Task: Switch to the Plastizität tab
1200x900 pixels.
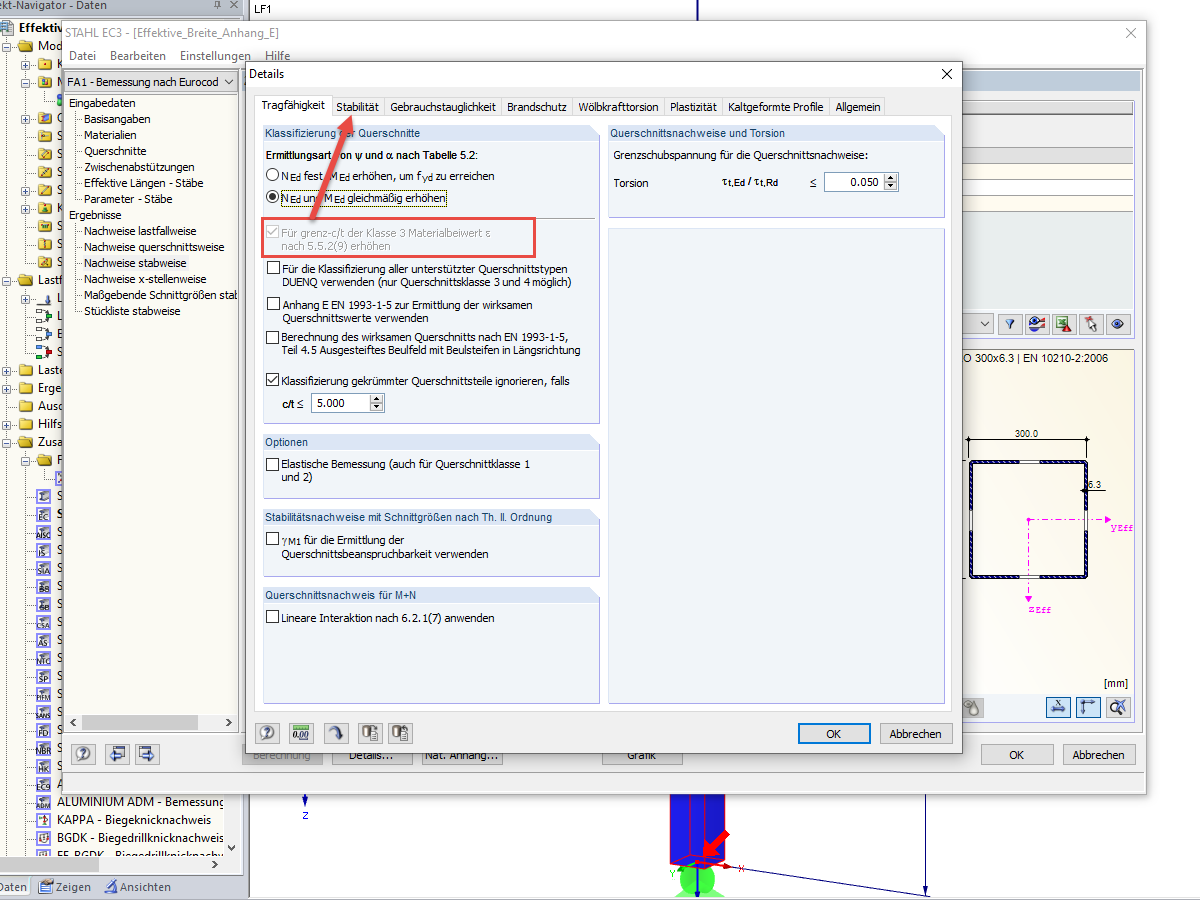Action: pyautogui.click(x=693, y=107)
